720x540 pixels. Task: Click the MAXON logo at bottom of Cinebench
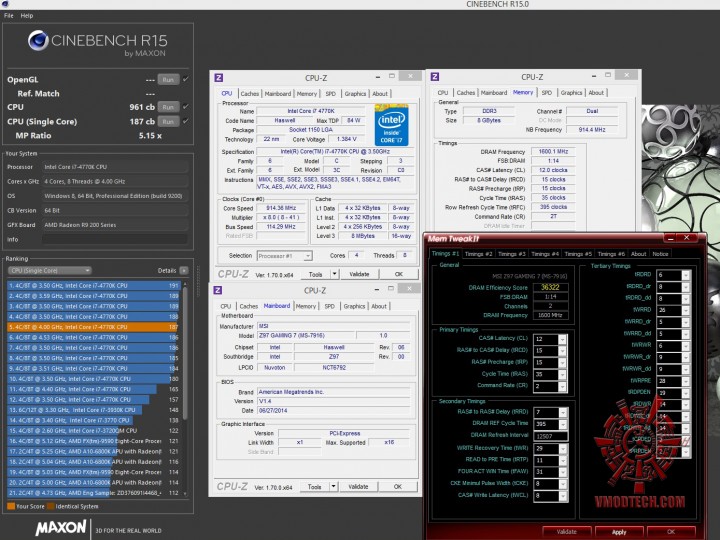click(x=61, y=528)
